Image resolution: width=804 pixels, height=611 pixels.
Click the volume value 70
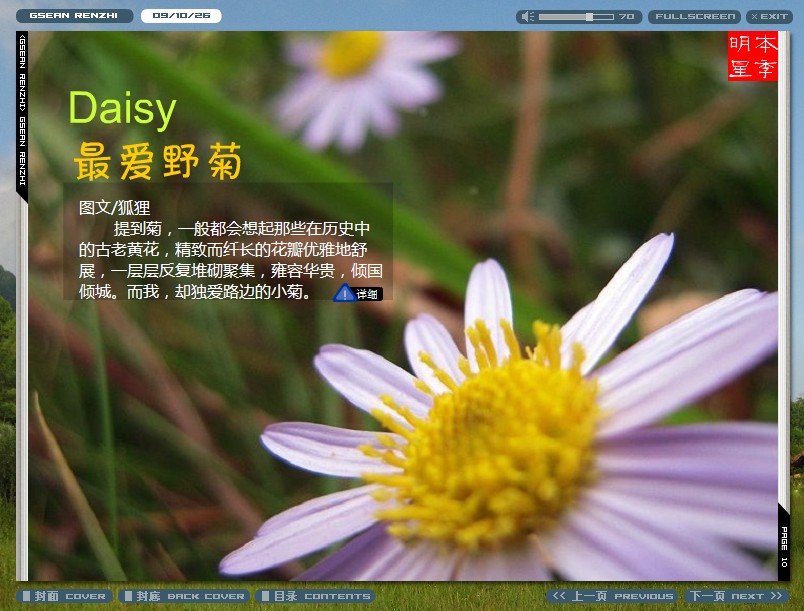point(626,16)
